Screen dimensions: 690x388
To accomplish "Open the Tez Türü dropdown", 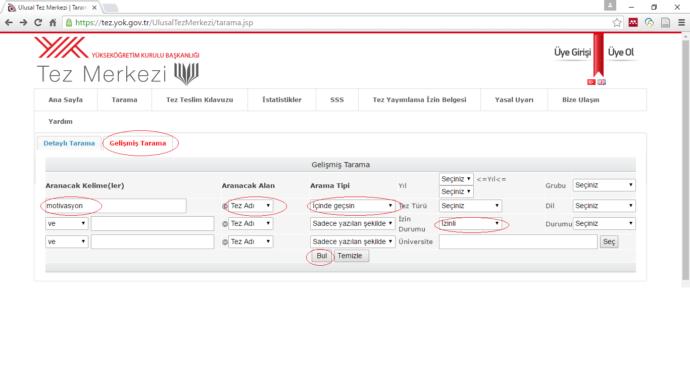I will pos(470,205).
